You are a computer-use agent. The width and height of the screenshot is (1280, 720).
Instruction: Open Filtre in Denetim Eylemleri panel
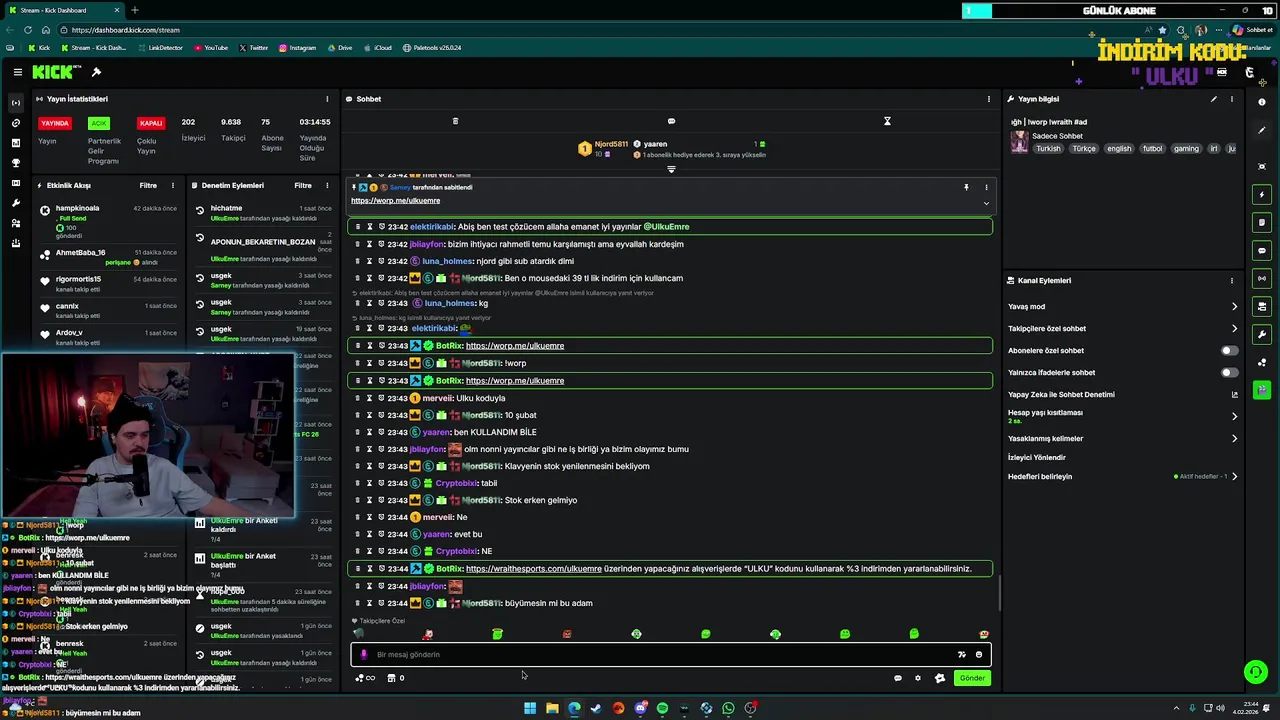click(x=303, y=185)
